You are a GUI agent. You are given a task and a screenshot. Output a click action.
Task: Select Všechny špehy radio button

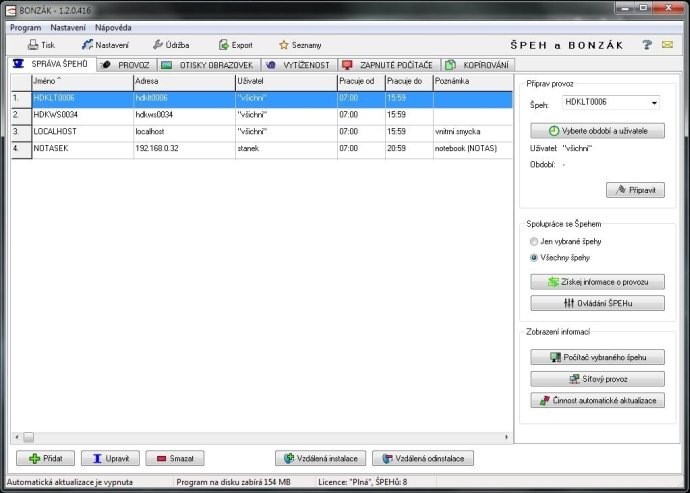534,258
